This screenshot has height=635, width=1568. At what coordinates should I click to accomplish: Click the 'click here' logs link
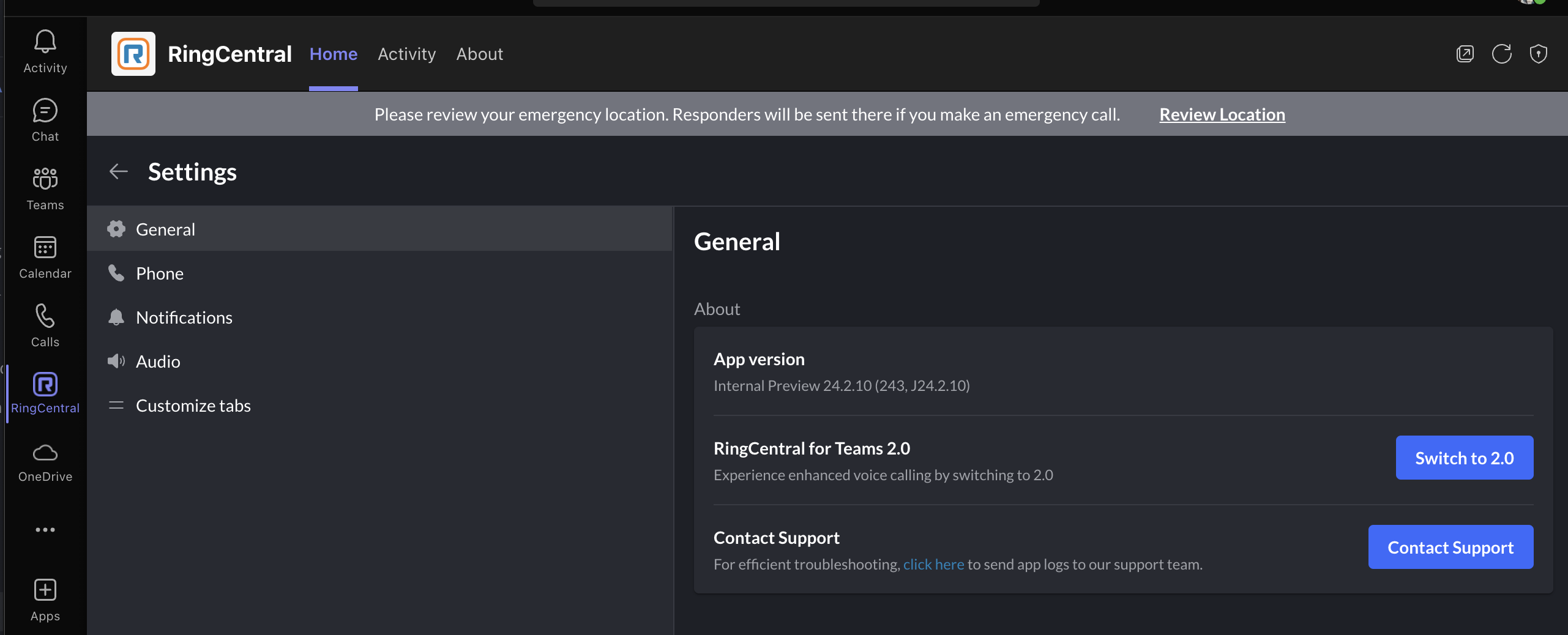[x=933, y=564]
